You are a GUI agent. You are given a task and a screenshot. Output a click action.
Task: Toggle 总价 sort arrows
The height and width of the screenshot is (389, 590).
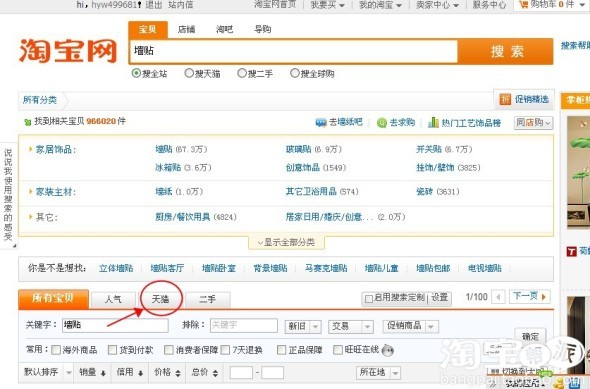click(x=215, y=373)
